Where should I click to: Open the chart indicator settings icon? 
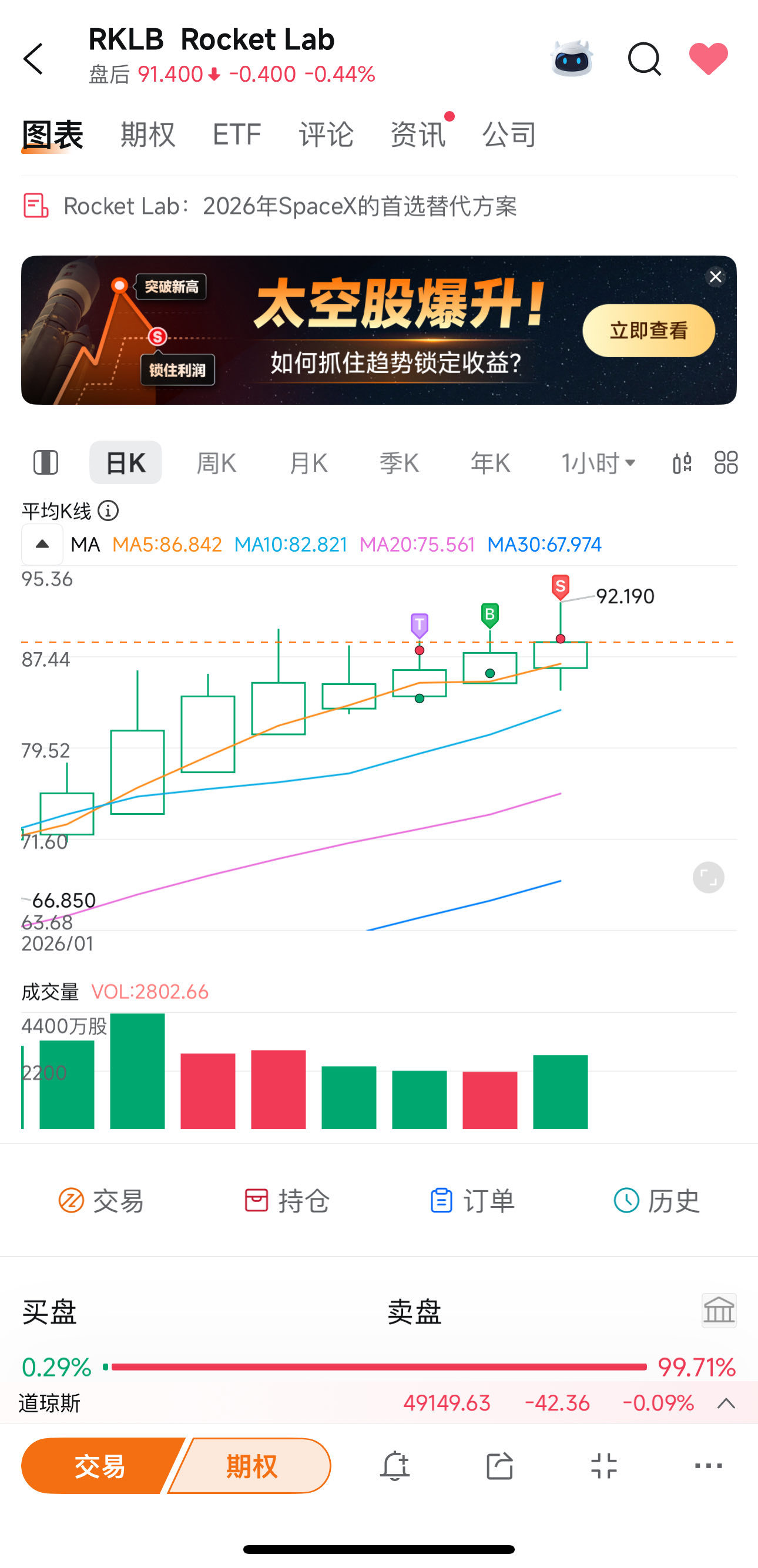coord(682,462)
